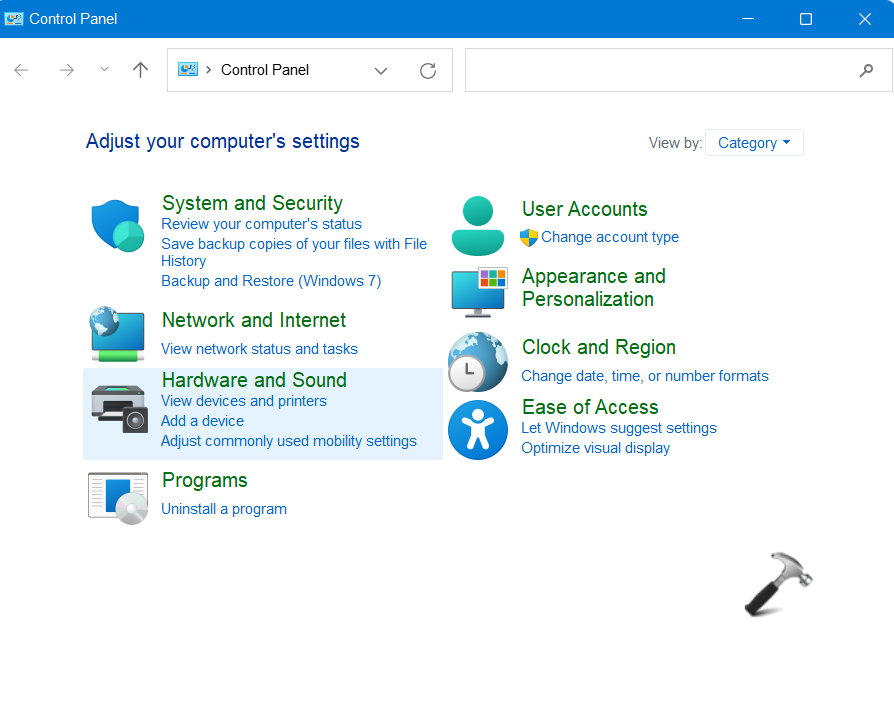Click the Control Panel breadcrumb in address bar

[264, 70]
